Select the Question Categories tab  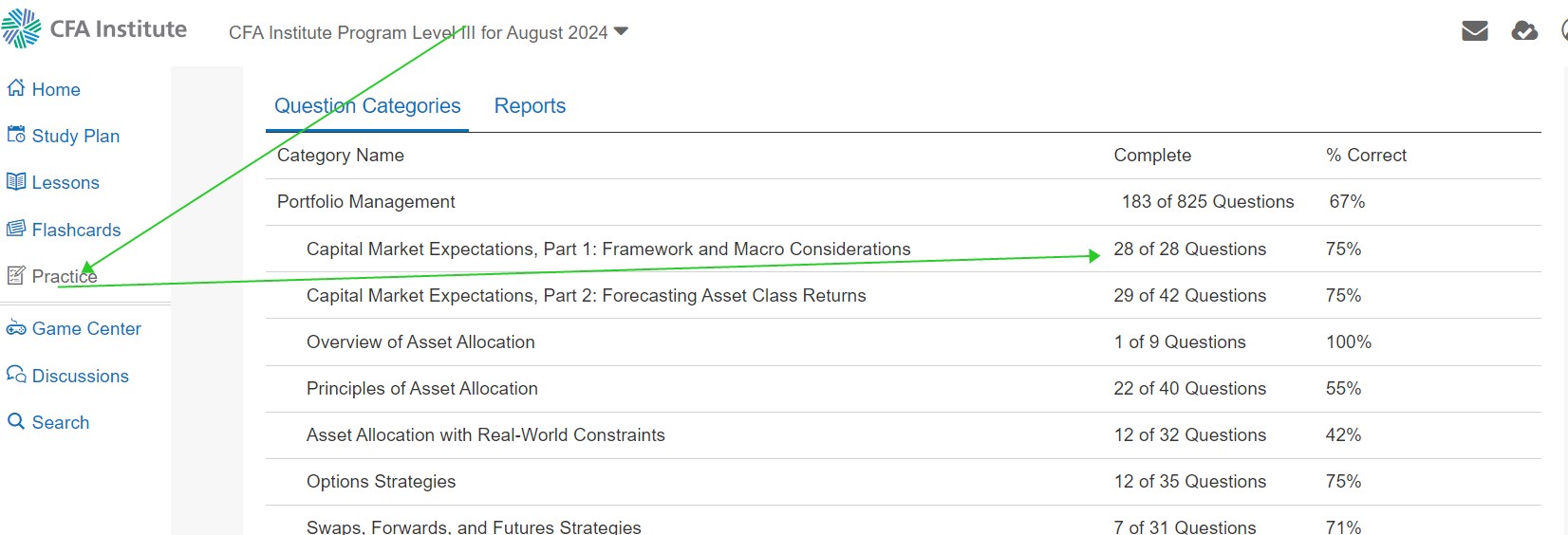click(x=367, y=105)
